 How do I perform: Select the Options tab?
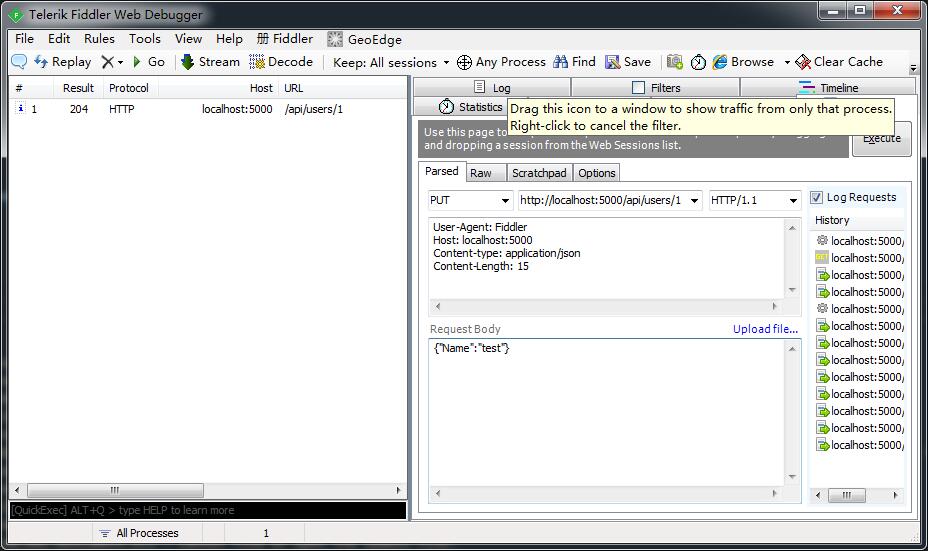(x=597, y=173)
